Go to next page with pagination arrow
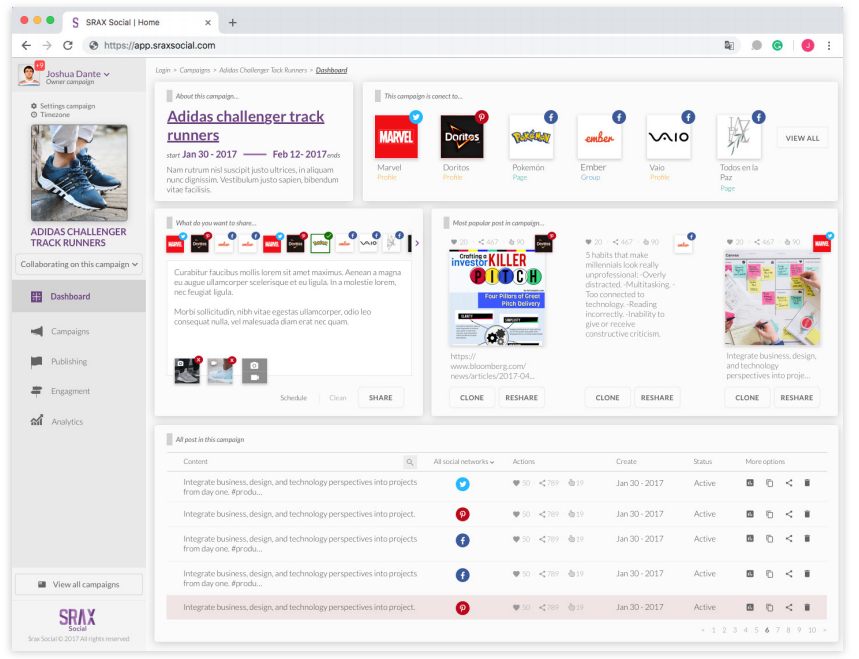 click(x=824, y=630)
